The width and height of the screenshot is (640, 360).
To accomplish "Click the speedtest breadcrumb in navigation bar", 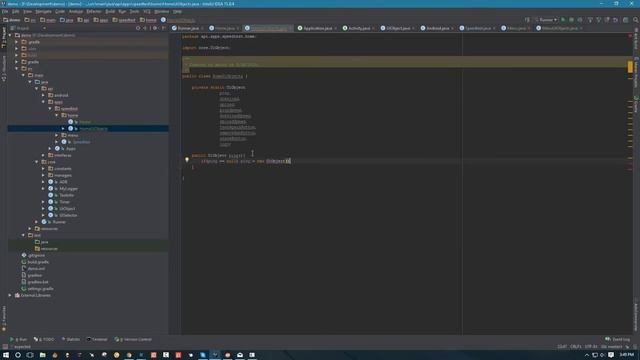I will coord(124,20).
